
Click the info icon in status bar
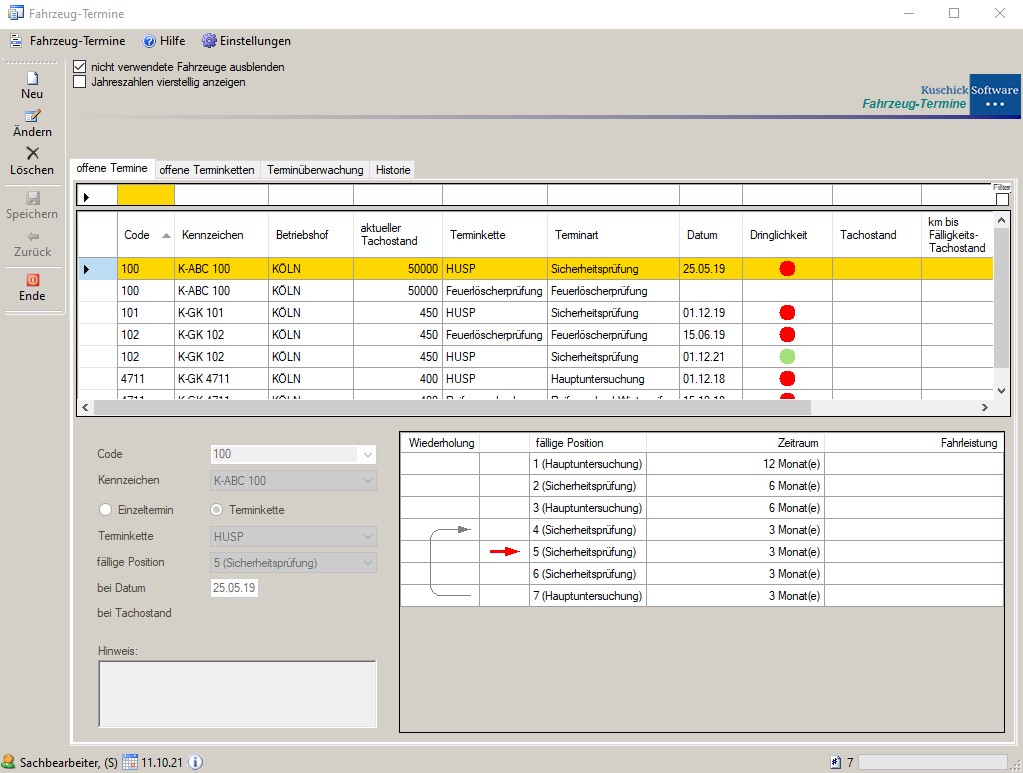point(196,762)
